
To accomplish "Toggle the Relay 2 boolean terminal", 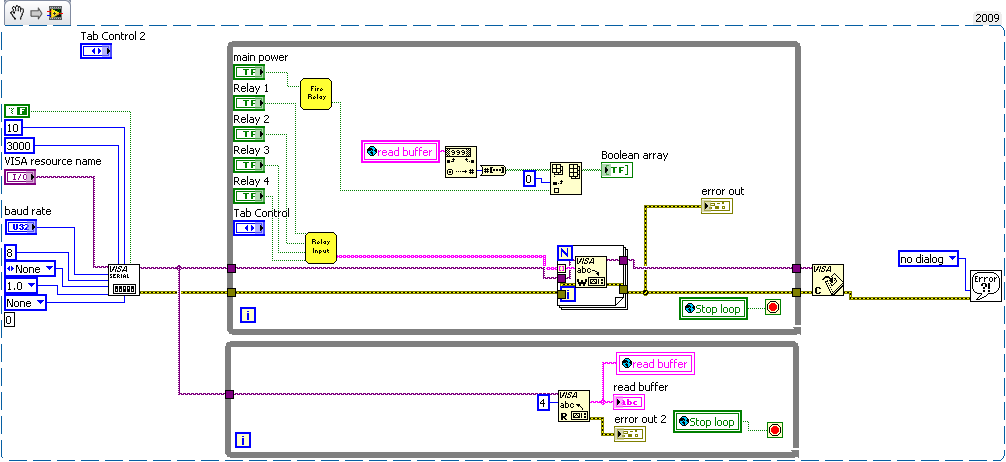I will pyautogui.click(x=249, y=133).
